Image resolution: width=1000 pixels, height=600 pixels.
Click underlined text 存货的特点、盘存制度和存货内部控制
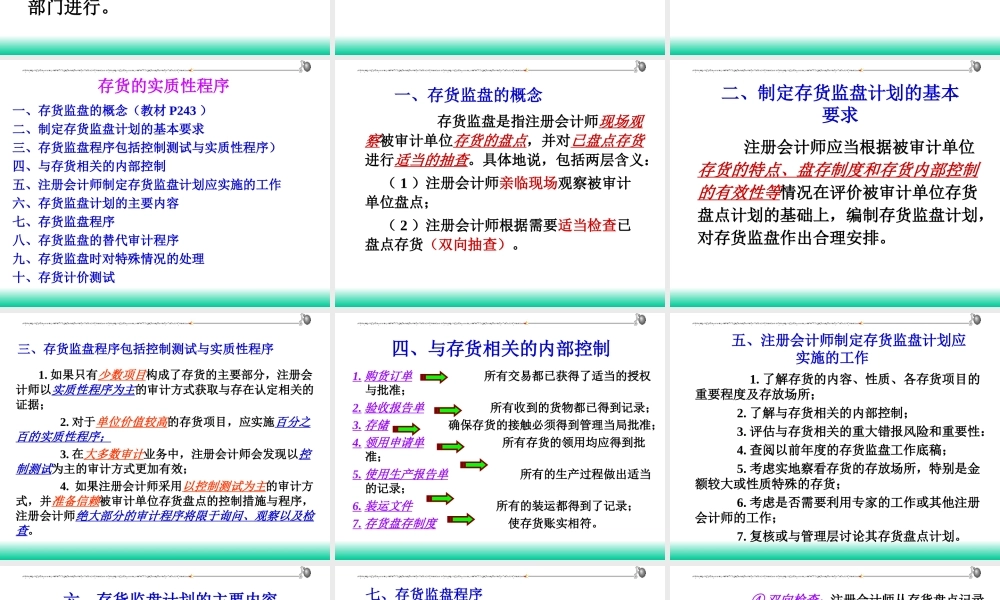pos(838,170)
